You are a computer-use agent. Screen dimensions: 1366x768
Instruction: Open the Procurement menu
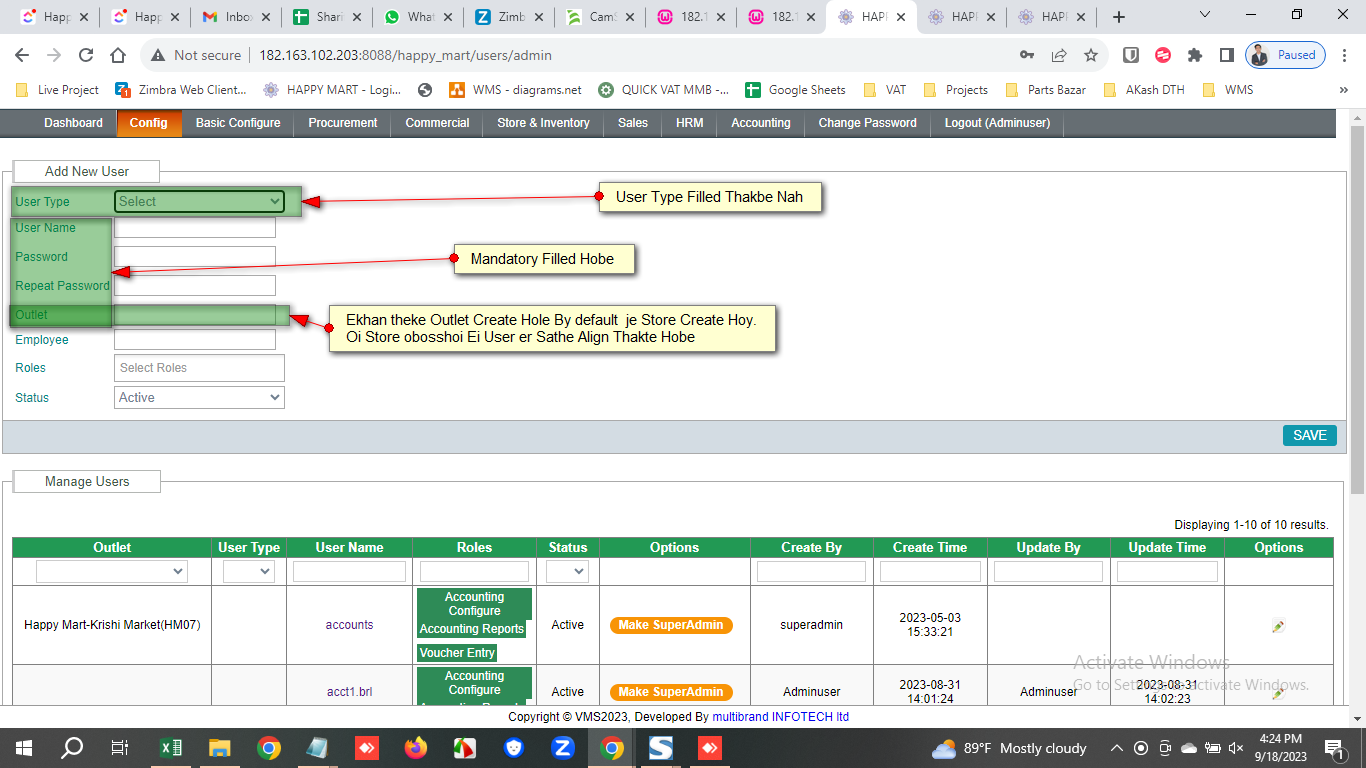343,123
